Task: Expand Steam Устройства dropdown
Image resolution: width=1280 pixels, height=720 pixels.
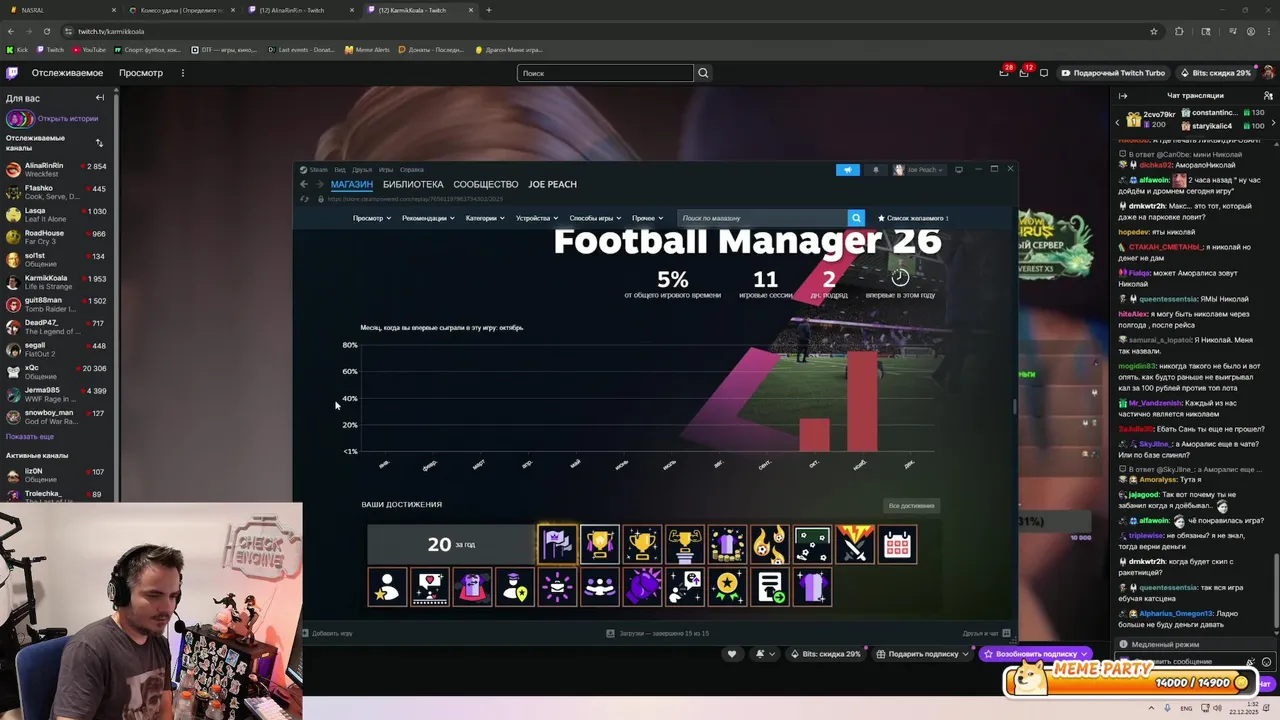Action: (537, 218)
